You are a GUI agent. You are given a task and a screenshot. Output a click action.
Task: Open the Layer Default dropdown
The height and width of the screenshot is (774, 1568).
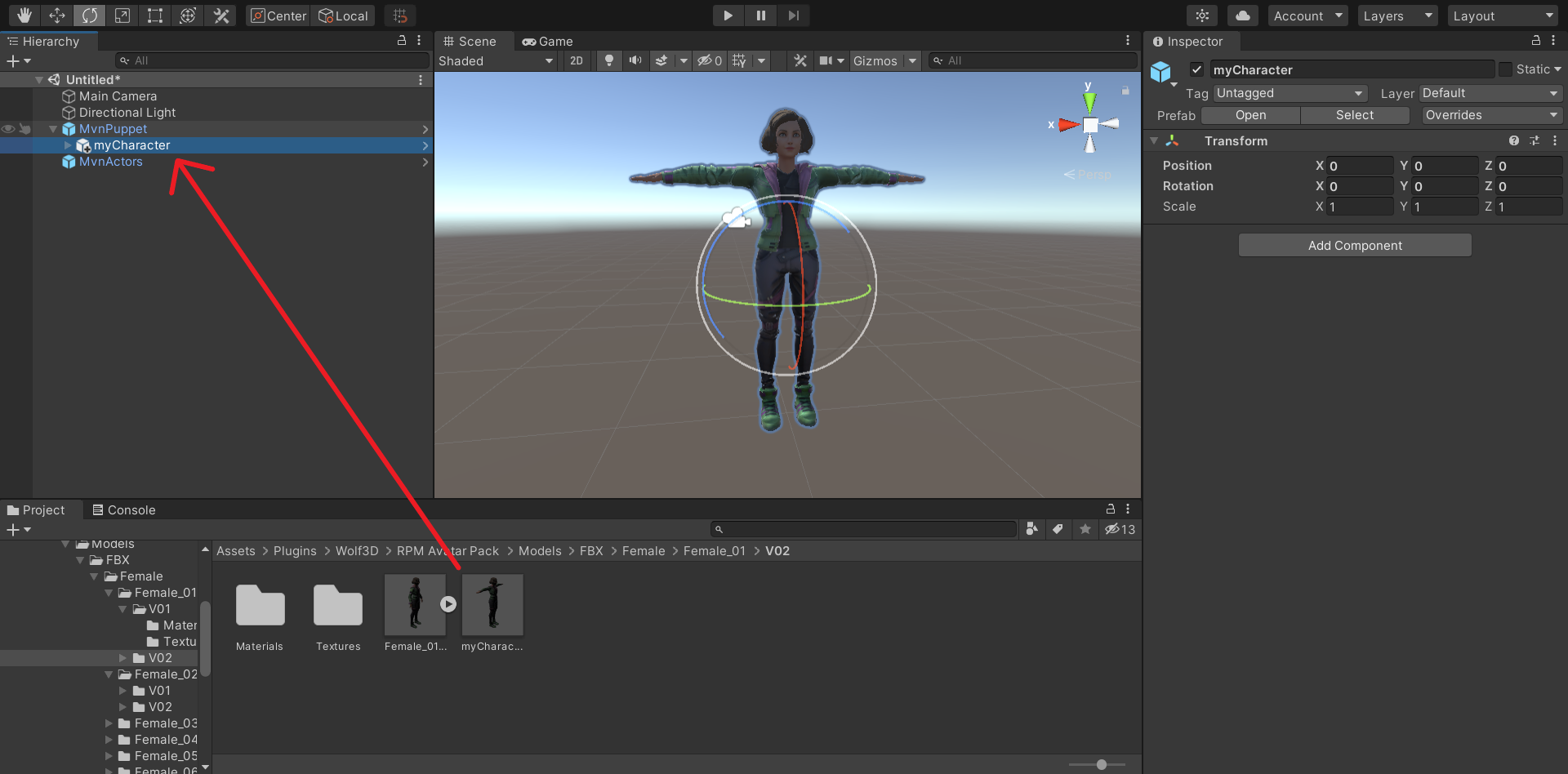[x=1491, y=93]
